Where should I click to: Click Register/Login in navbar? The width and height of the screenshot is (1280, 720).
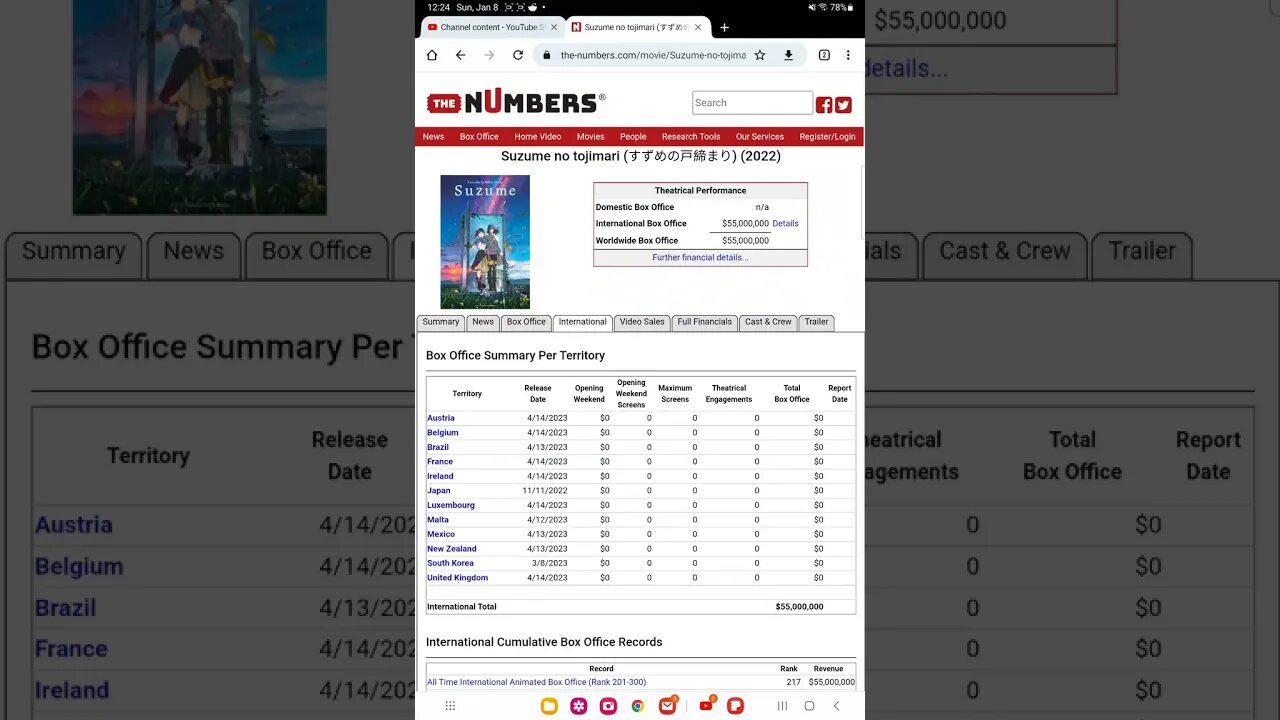pos(827,137)
